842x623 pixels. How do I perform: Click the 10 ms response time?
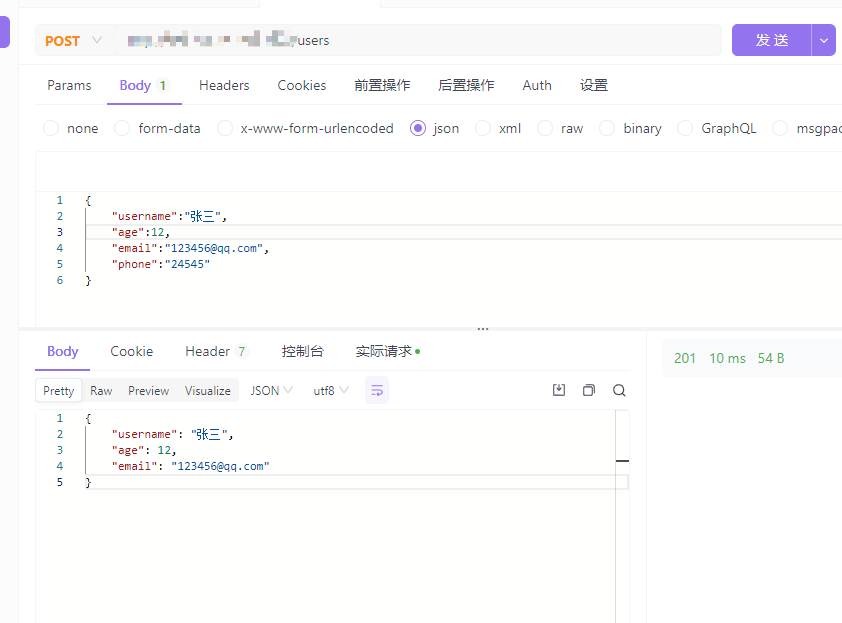coord(727,358)
